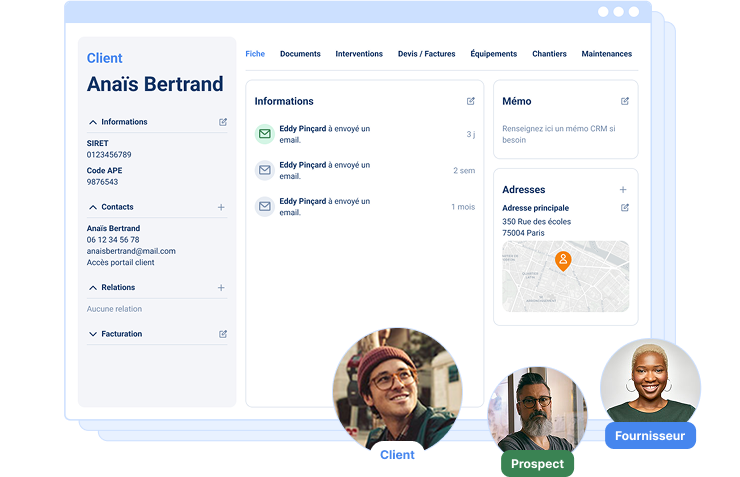
Task: Click the 2 sem timestamp
Action: tap(464, 170)
